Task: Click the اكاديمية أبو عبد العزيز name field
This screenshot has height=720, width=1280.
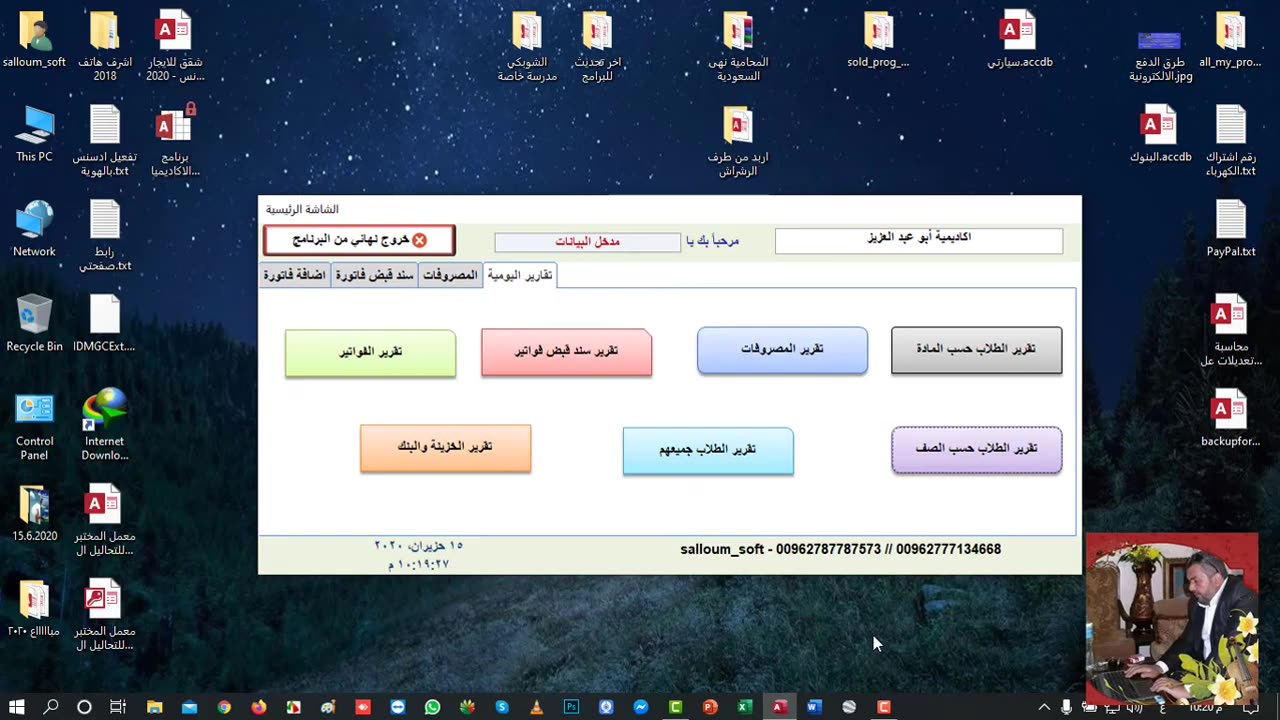Action: pyautogui.click(x=918, y=240)
